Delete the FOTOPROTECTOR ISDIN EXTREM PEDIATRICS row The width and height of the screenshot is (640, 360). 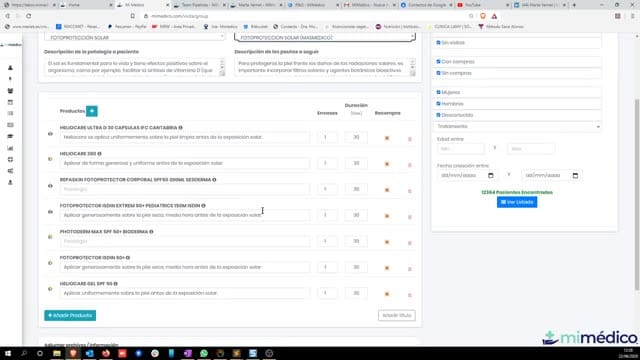click(410, 217)
